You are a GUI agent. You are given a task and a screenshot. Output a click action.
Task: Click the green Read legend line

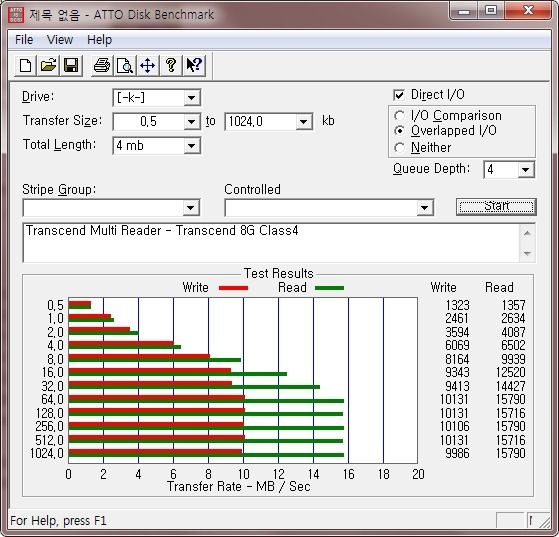click(x=329, y=288)
